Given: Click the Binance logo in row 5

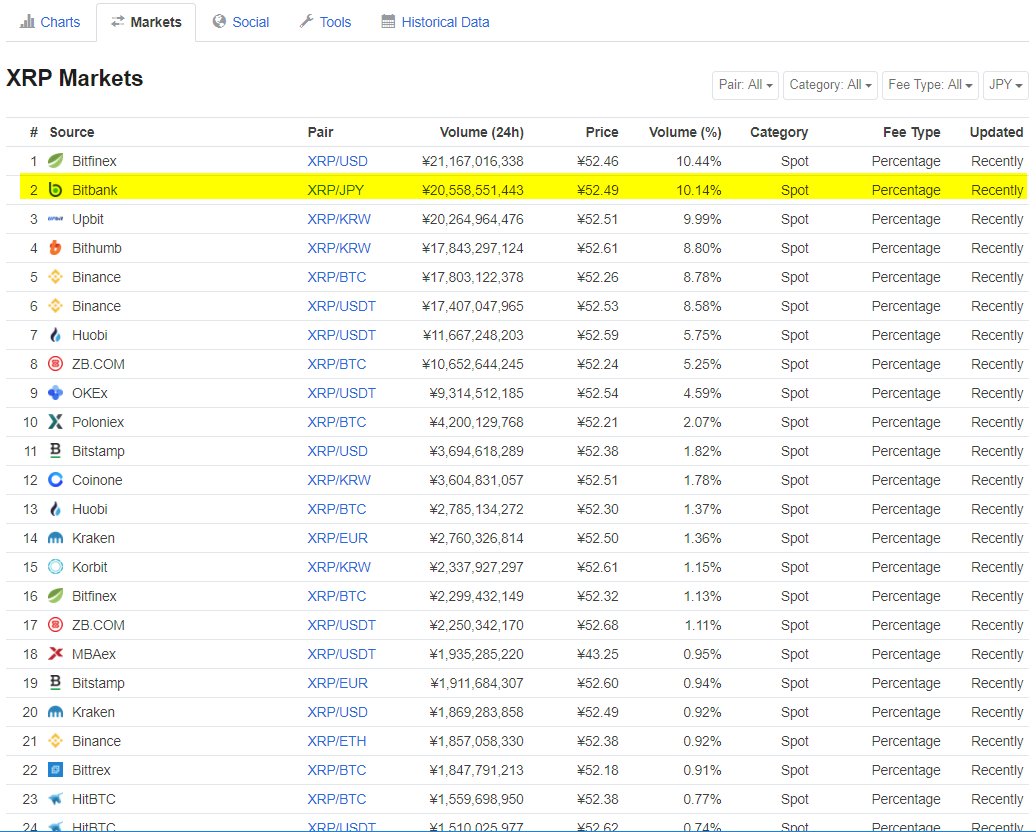Looking at the screenshot, I should (56, 277).
